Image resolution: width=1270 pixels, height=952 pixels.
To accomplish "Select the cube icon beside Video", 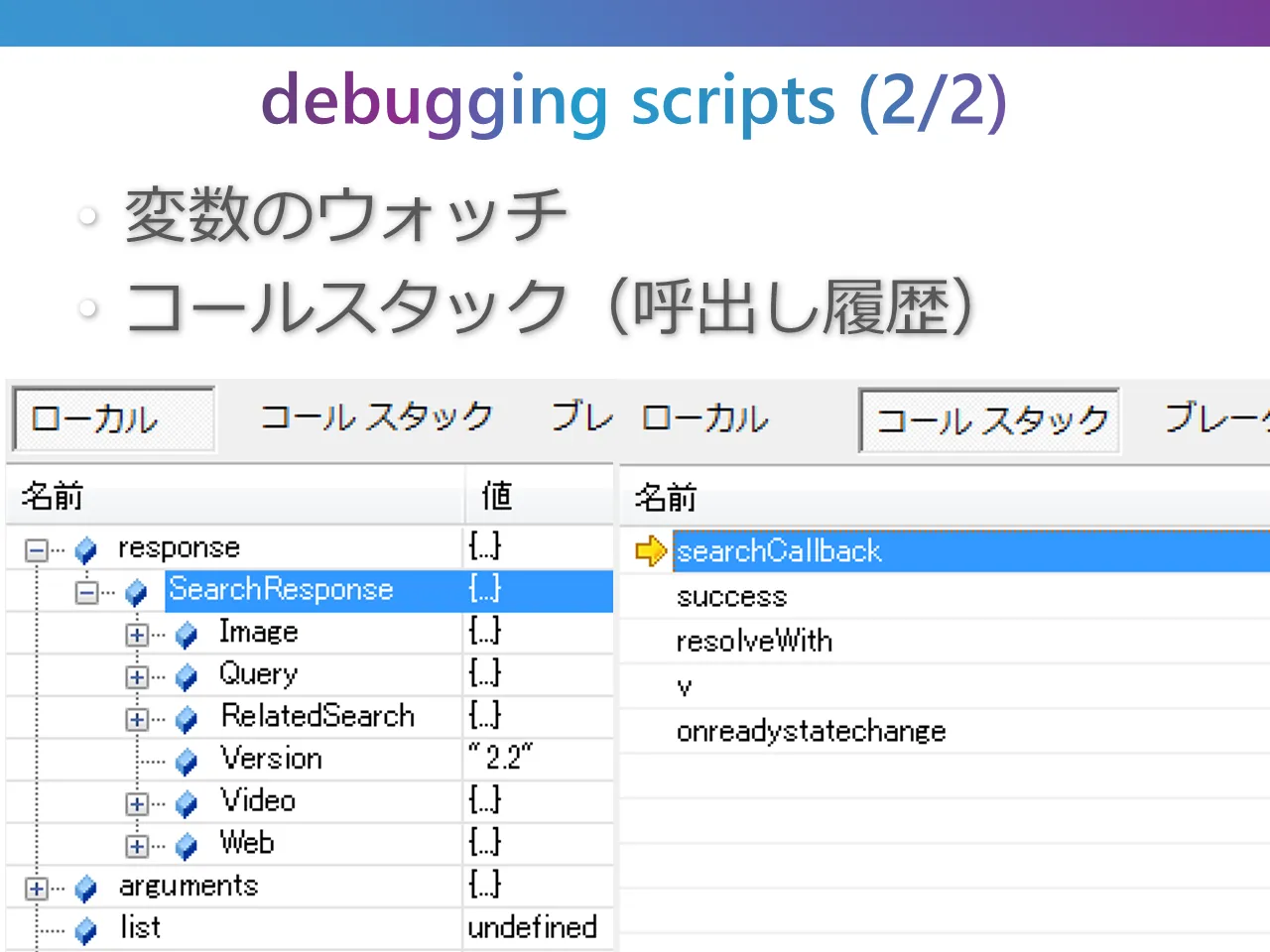I will [x=187, y=803].
